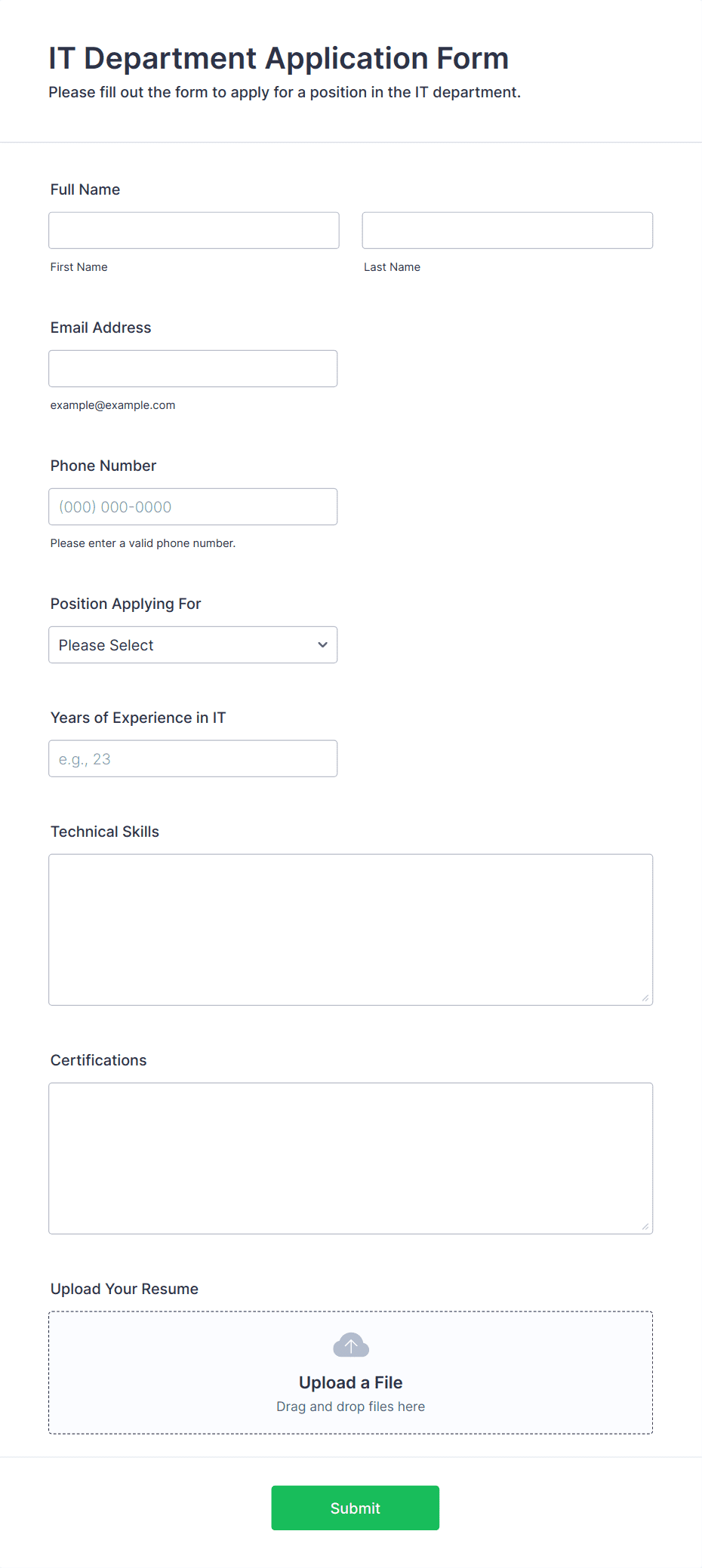The height and width of the screenshot is (1568, 702).
Task: Click inside the Certifications textarea
Action: point(351,1158)
